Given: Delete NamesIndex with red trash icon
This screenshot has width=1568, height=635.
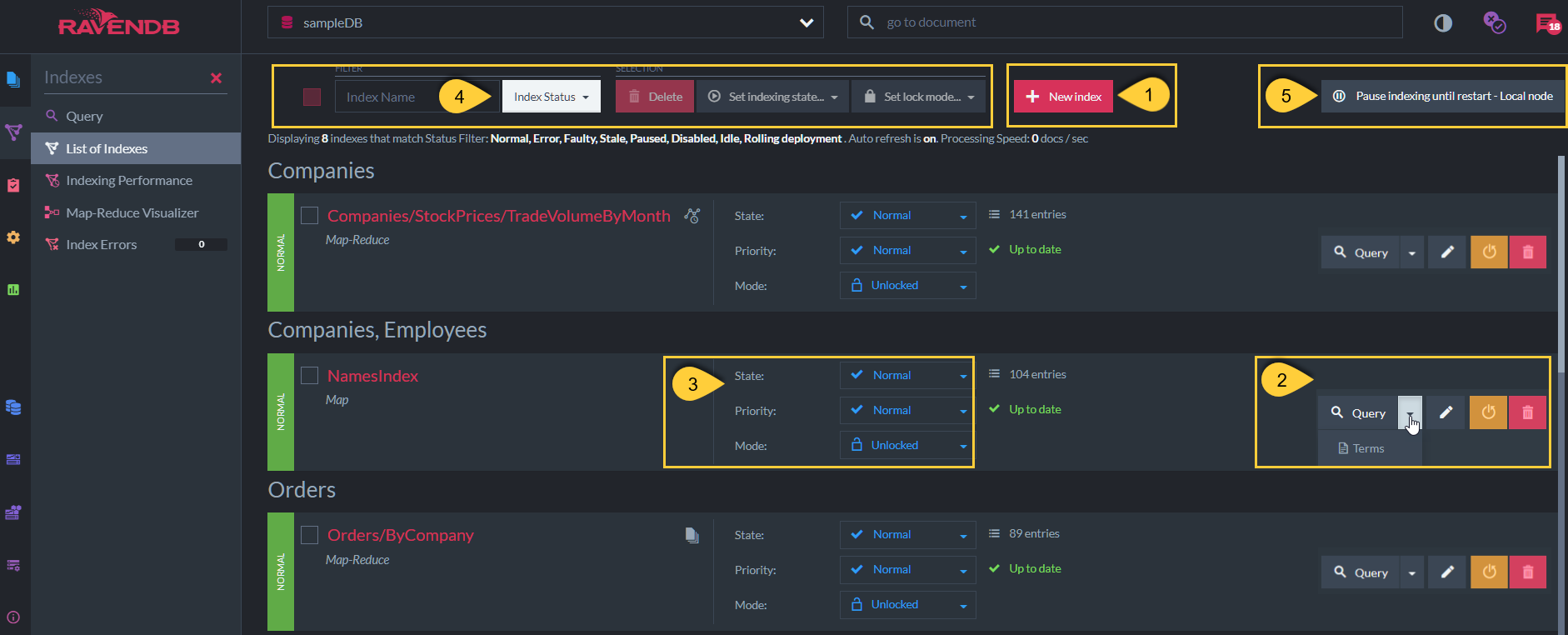Looking at the screenshot, I should (x=1527, y=412).
